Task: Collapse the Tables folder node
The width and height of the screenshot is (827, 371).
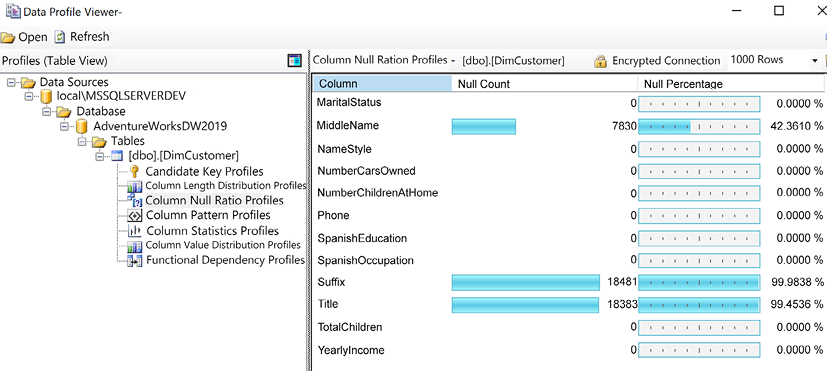Action: [x=82, y=141]
